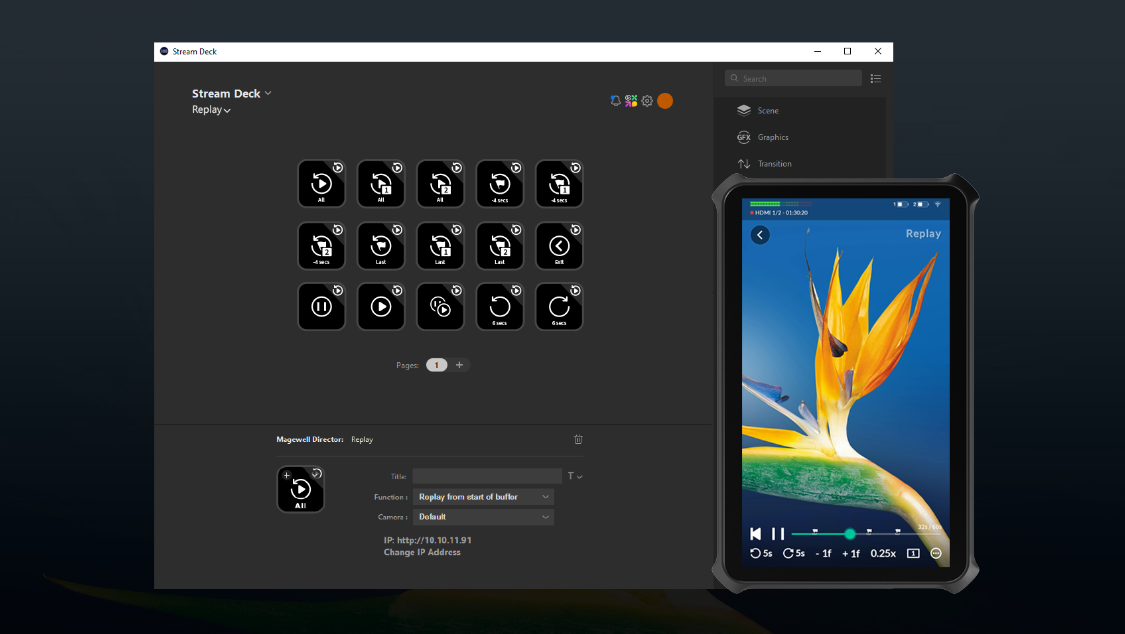Open the Function dropdown showing Replay from start

point(483,496)
